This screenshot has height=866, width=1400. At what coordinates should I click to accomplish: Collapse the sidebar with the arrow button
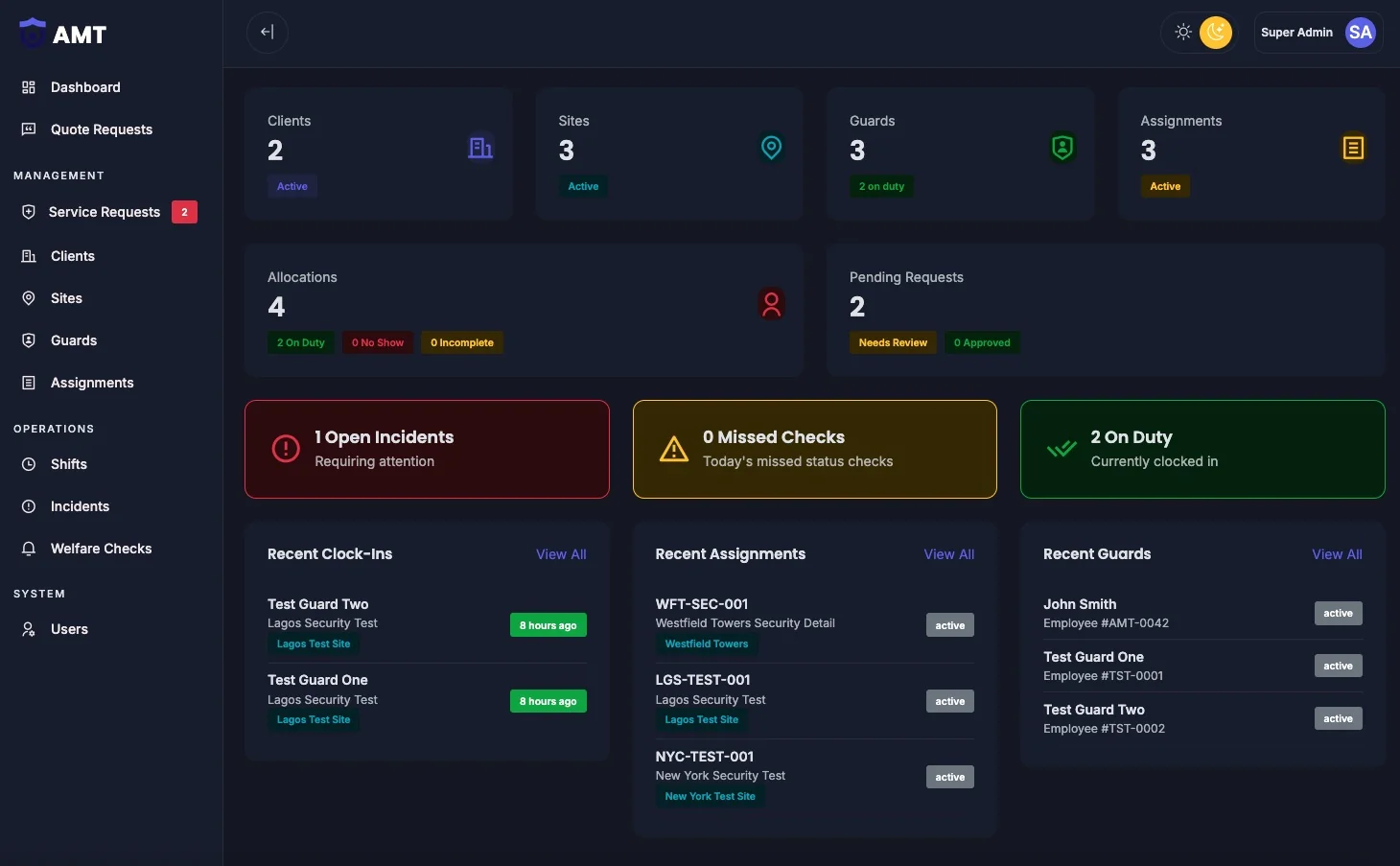click(x=268, y=32)
